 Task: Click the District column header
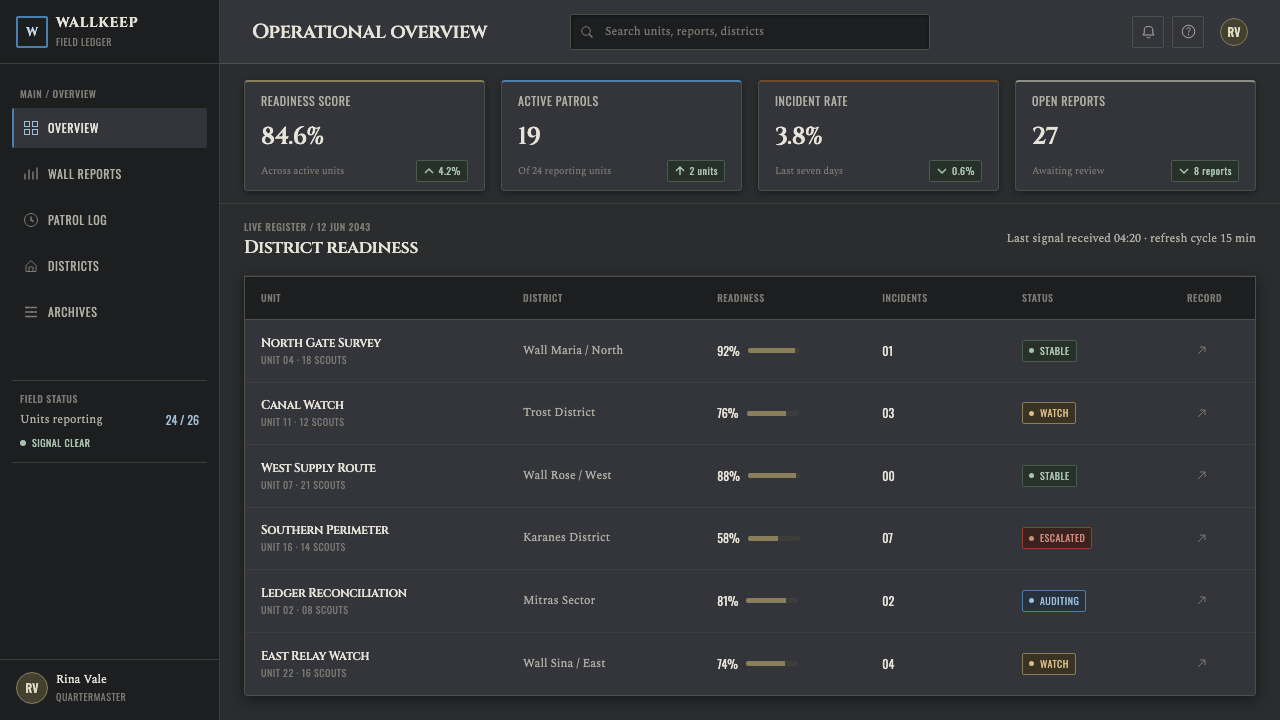pyautogui.click(x=542, y=298)
